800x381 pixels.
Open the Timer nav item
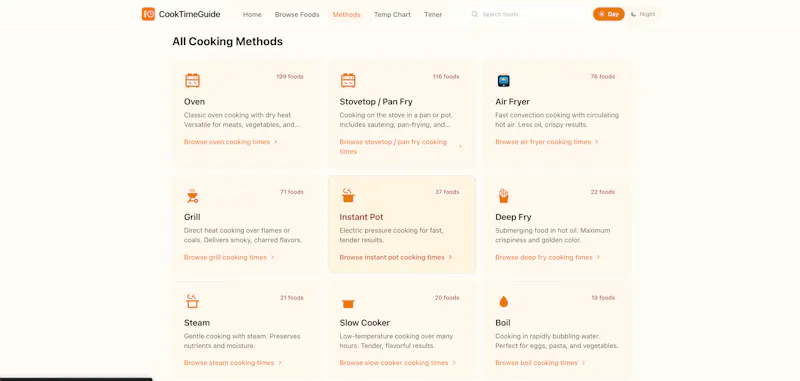[x=433, y=14]
